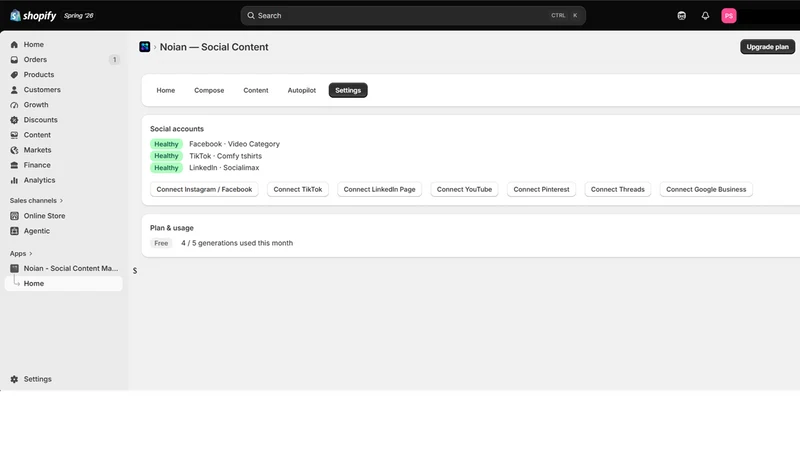Open the notifications bell
Screen dimensions: 800x450
click(x=705, y=16)
